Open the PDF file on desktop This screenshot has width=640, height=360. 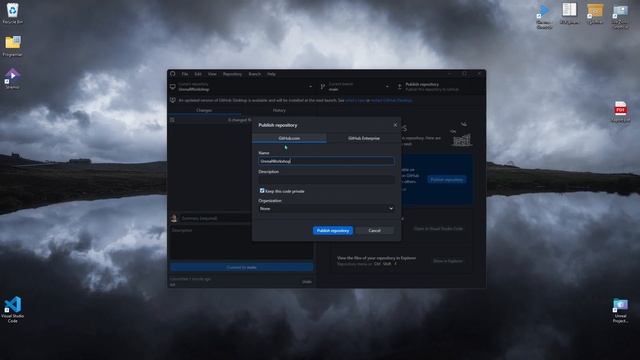coord(620,111)
